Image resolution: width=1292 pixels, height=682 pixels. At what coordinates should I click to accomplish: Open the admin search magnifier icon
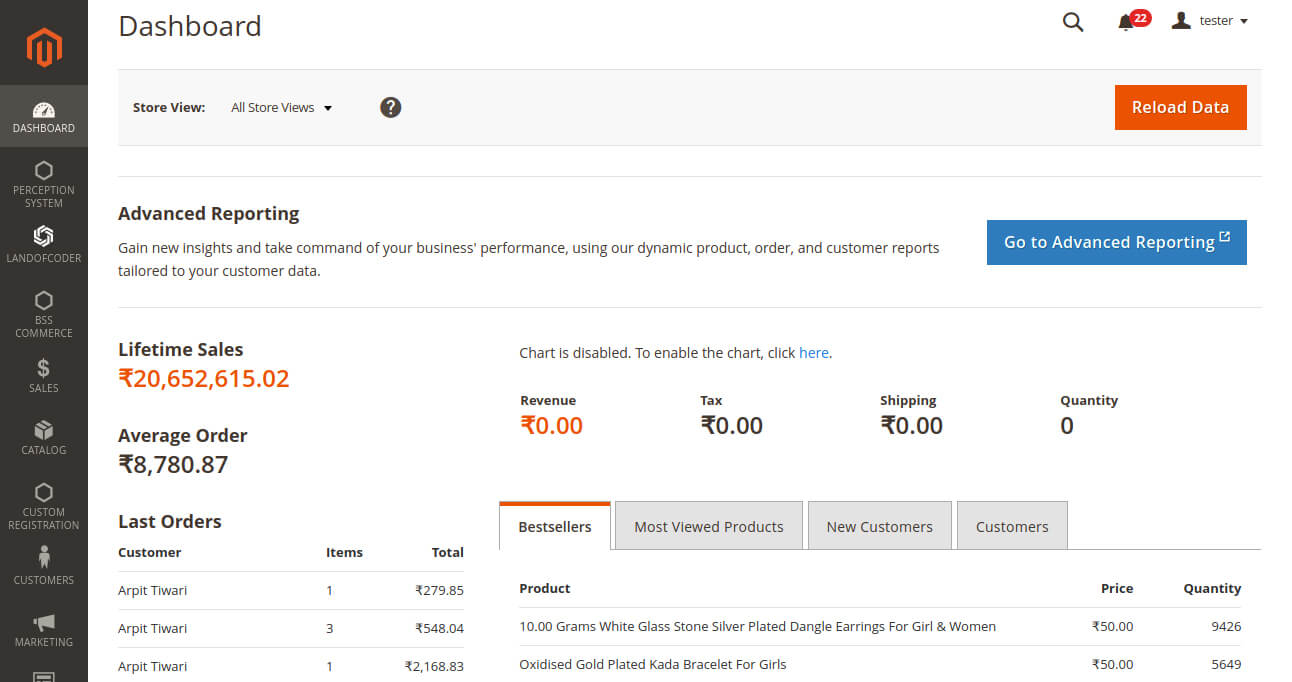1072,21
